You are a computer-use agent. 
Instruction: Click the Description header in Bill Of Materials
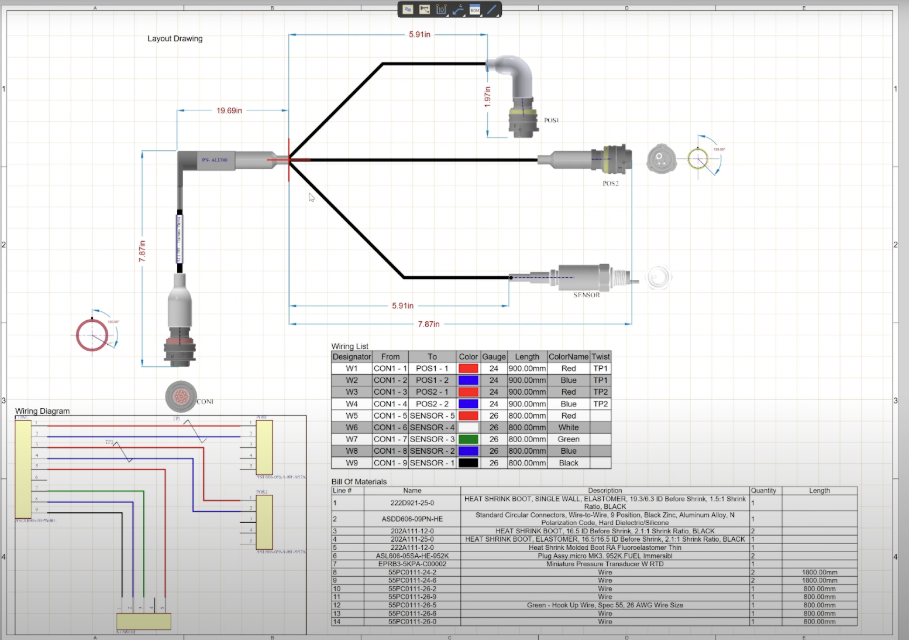pyautogui.click(x=605, y=490)
